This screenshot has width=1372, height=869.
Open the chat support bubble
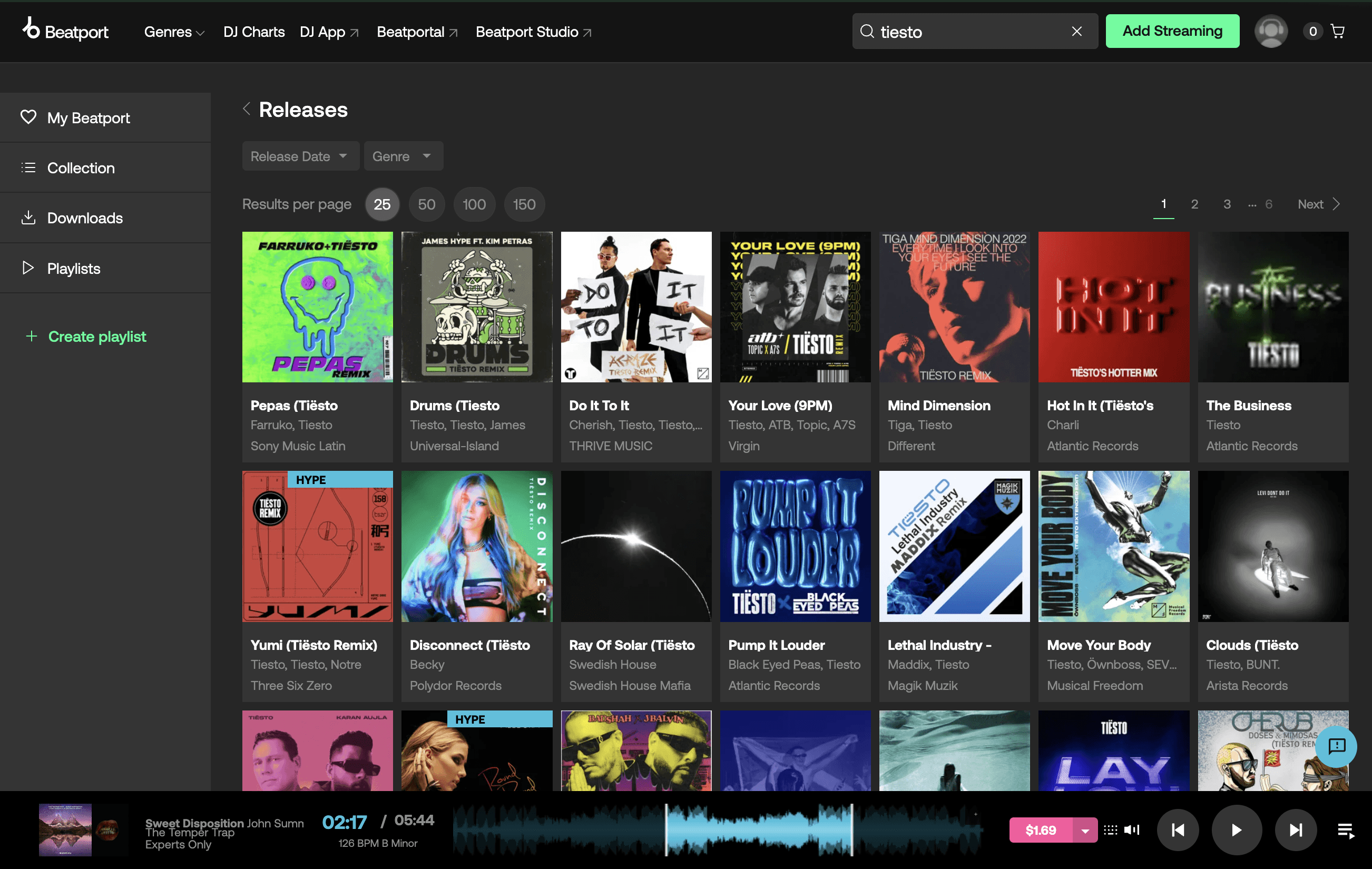(1336, 747)
